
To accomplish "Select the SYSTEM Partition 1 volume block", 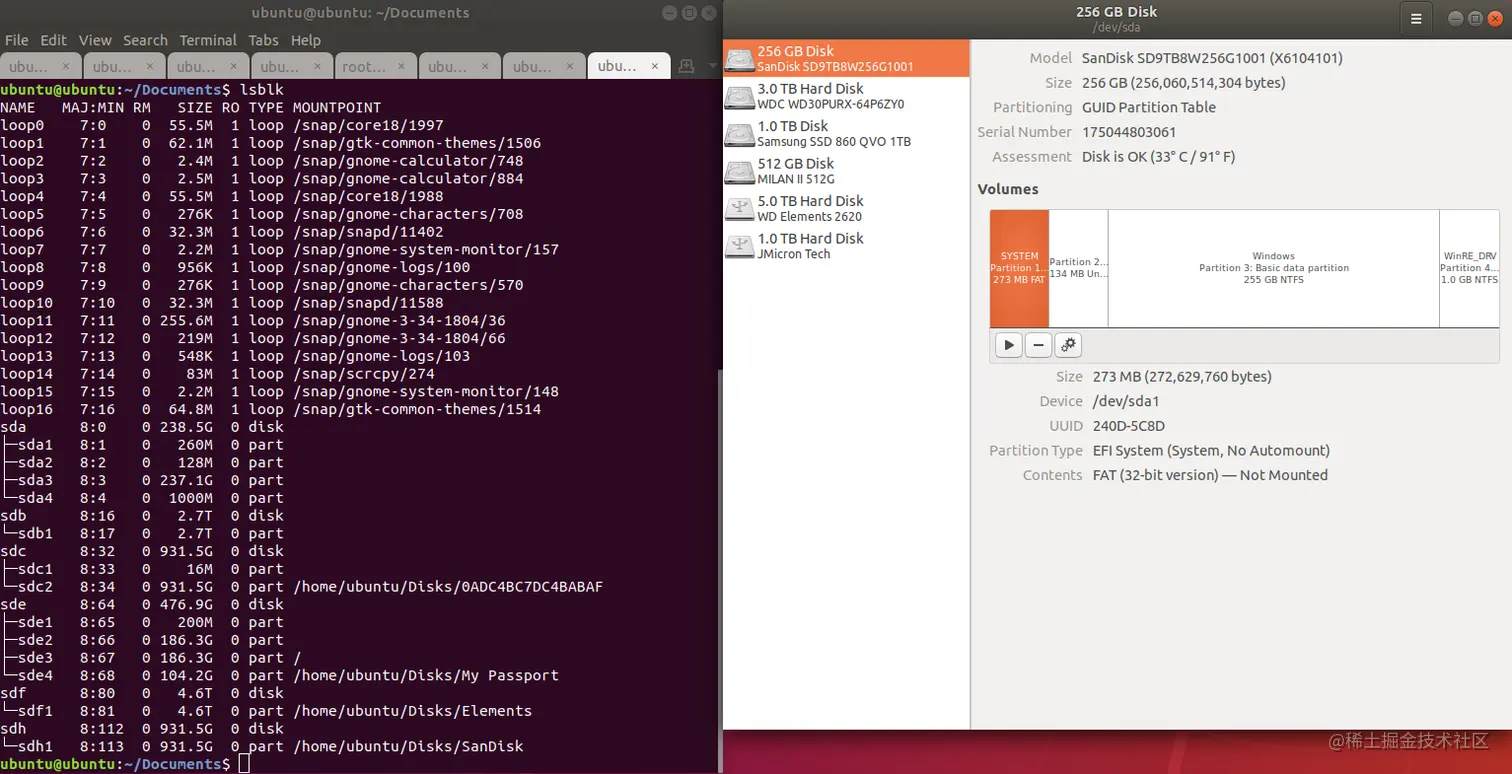I will click(x=1019, y=268).
